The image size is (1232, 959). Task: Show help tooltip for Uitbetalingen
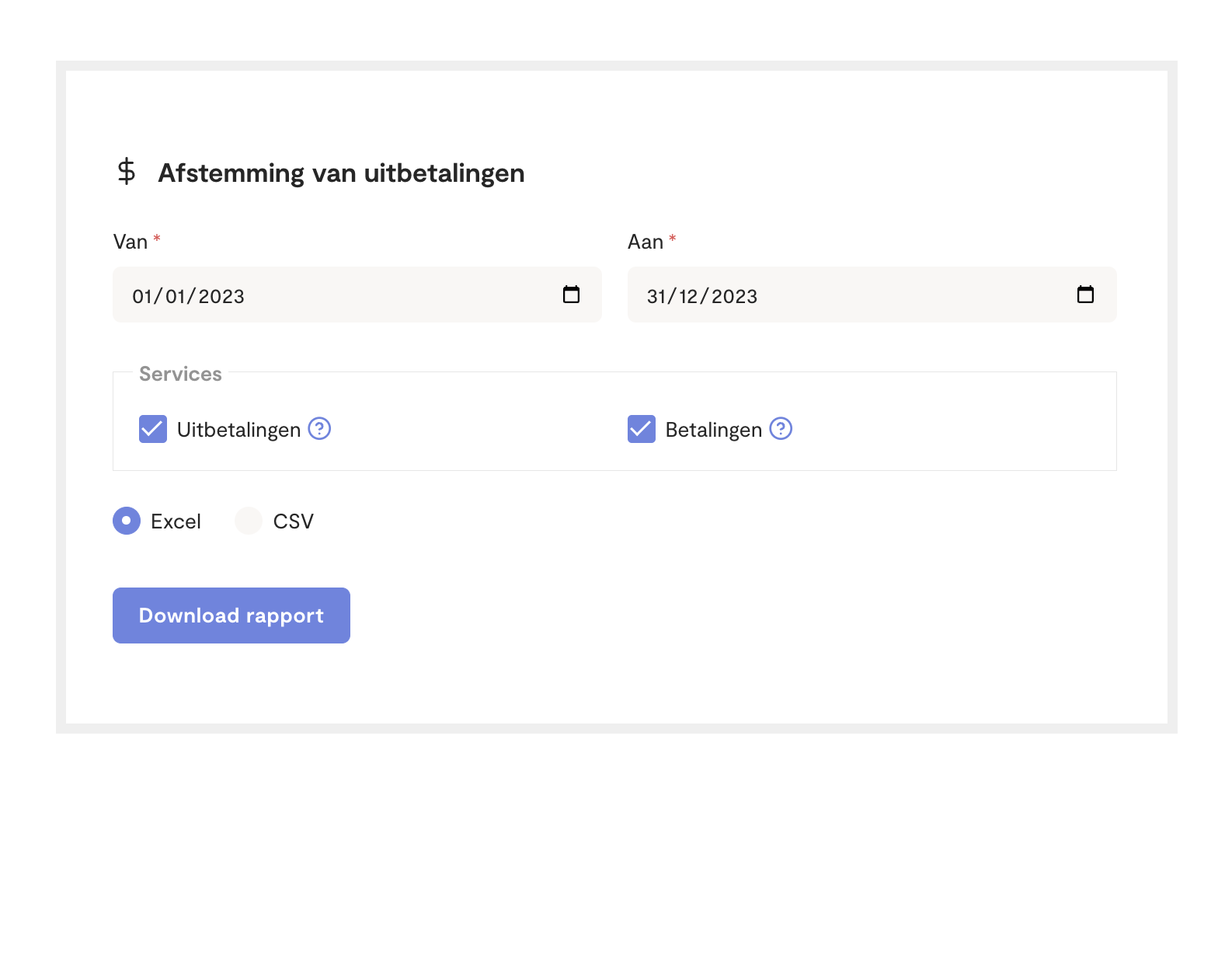click(x=319, y=428)
